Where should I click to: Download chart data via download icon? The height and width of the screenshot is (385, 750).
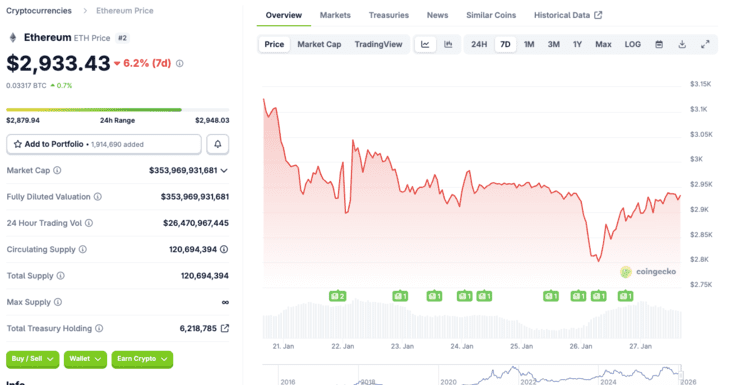[682, 44]
